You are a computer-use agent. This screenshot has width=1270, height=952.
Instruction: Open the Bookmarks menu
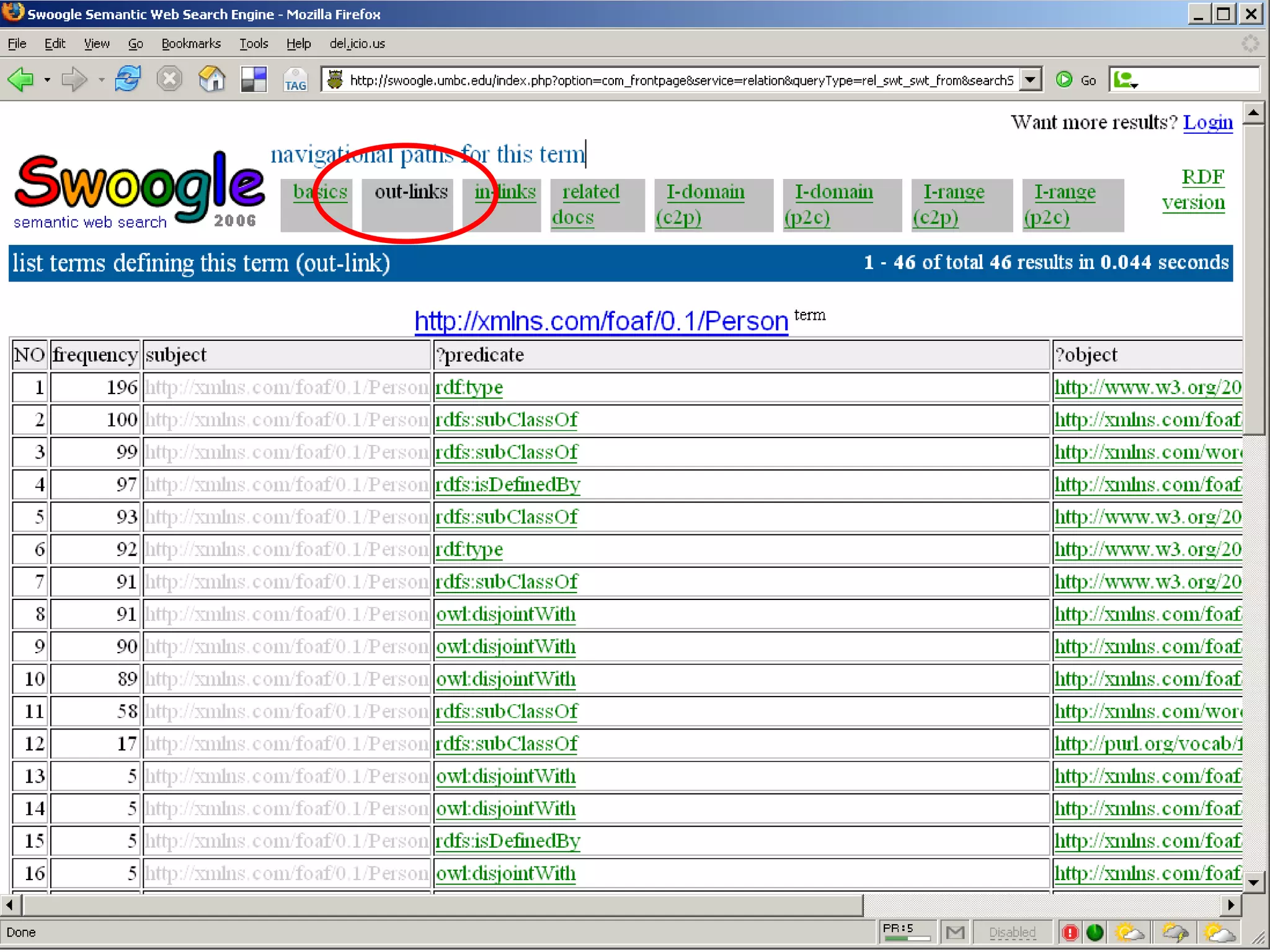[190, 44]
